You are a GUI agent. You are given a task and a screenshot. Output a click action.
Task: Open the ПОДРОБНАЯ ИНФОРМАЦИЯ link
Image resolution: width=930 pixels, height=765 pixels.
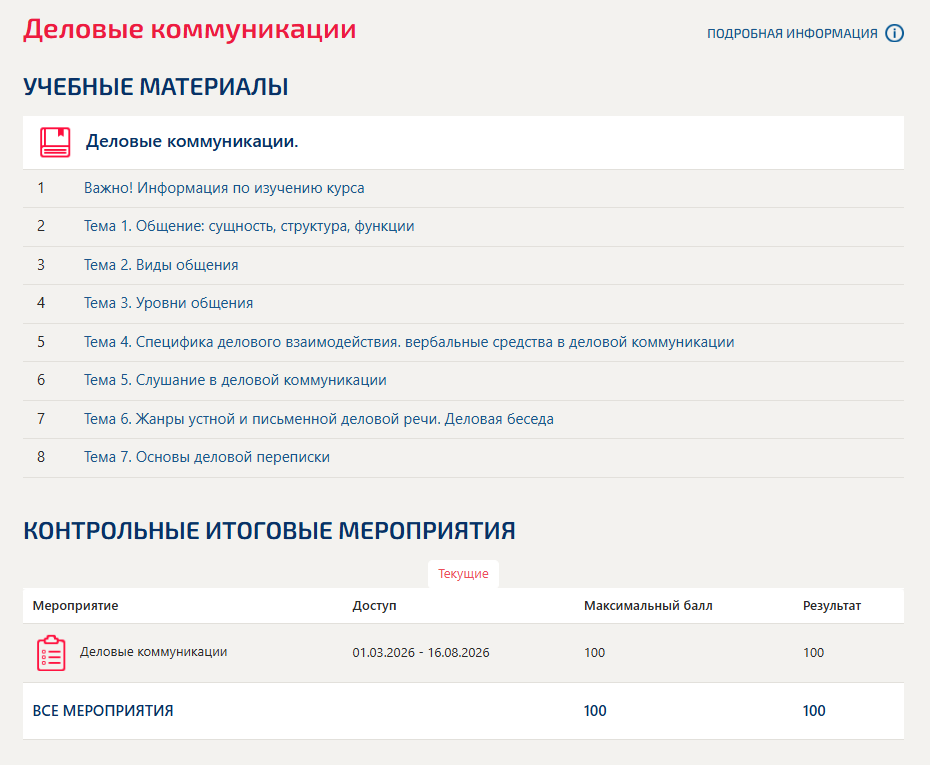tap(792, 34)
